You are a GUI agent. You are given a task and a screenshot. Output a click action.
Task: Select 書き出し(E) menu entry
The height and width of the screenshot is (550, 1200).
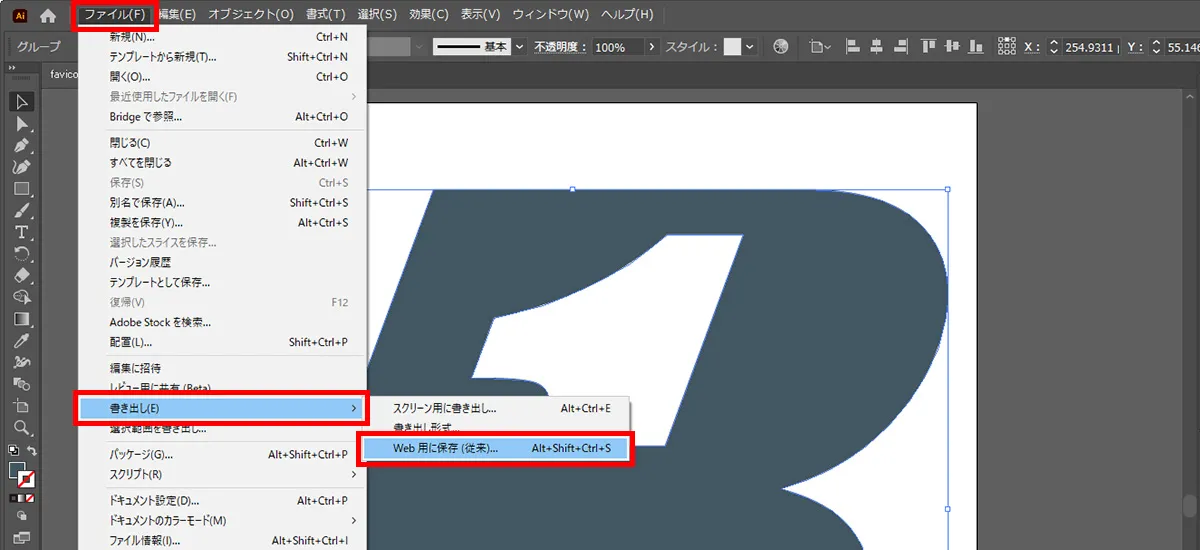pos(222,408)
